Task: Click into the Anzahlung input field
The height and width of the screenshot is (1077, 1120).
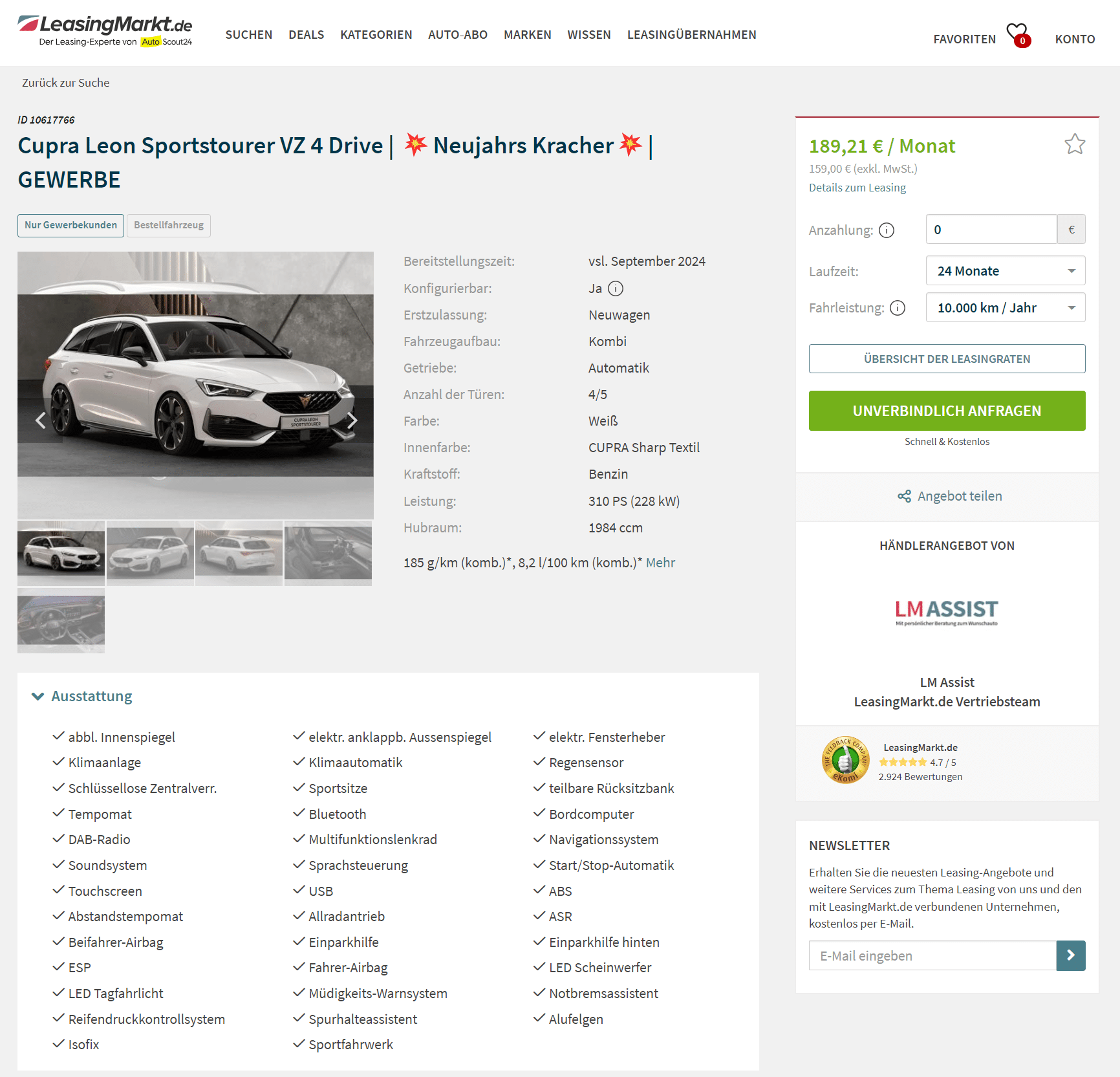Action: coord(991,230)
